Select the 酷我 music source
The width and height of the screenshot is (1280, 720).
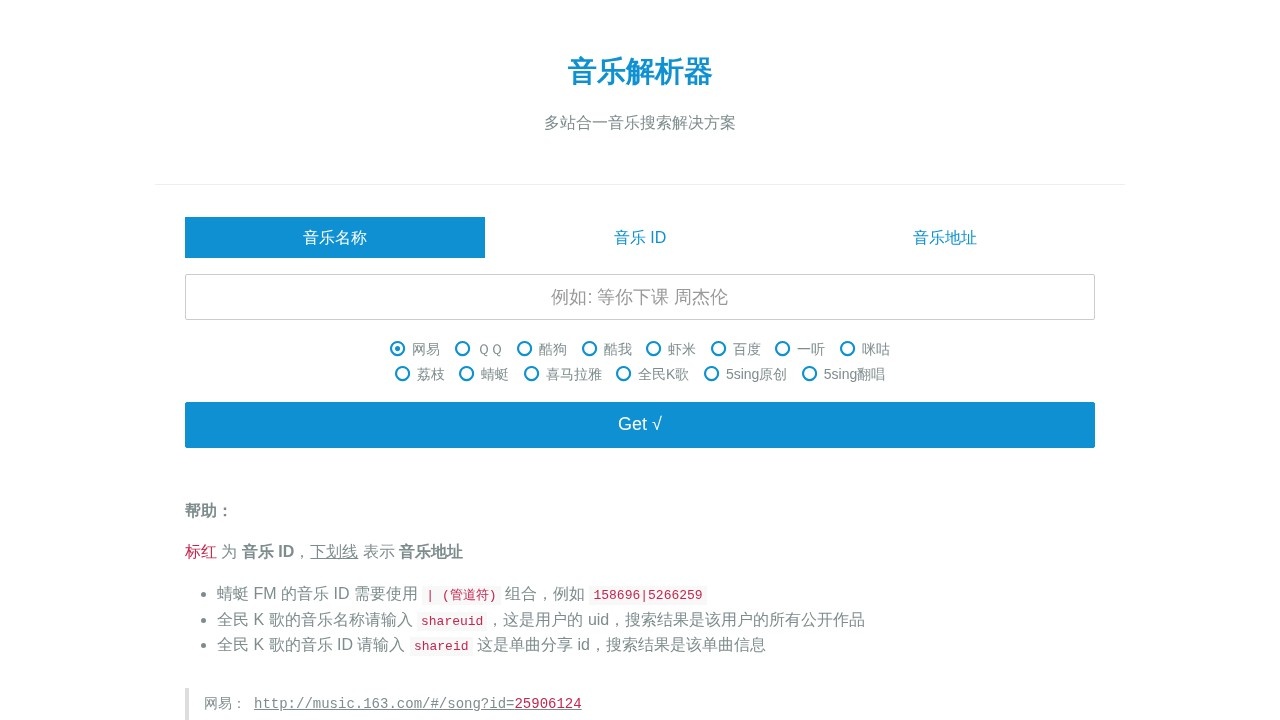point(590,349)
